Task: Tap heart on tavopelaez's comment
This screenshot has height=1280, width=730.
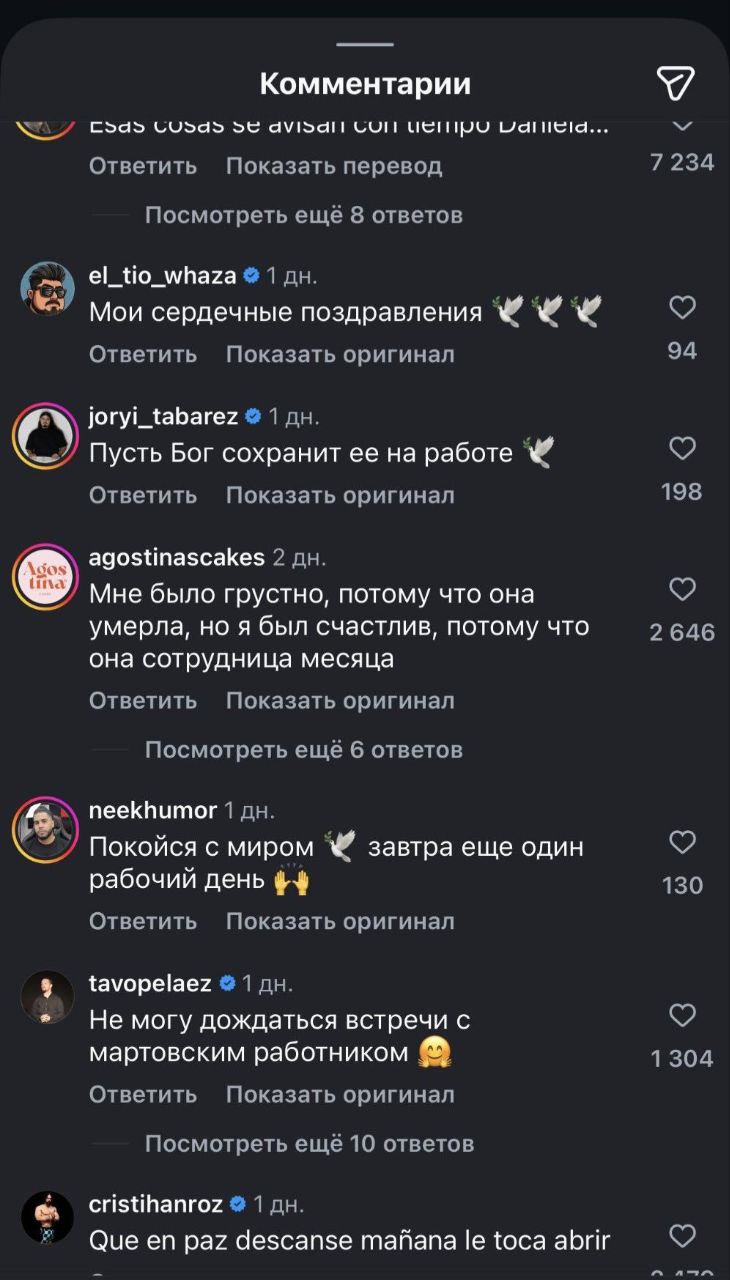Action: click(682, 1016)
